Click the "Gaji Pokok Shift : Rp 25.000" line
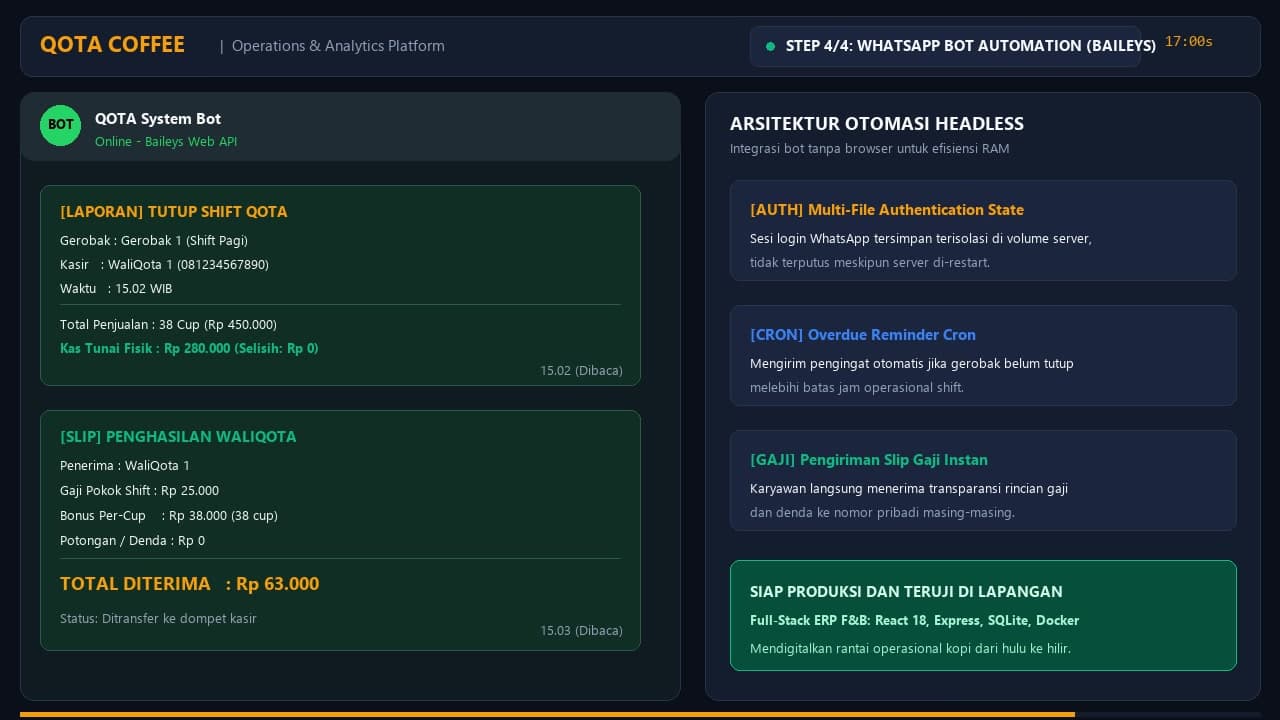This screenshot has width=1280, height=720. coord(139,491)
